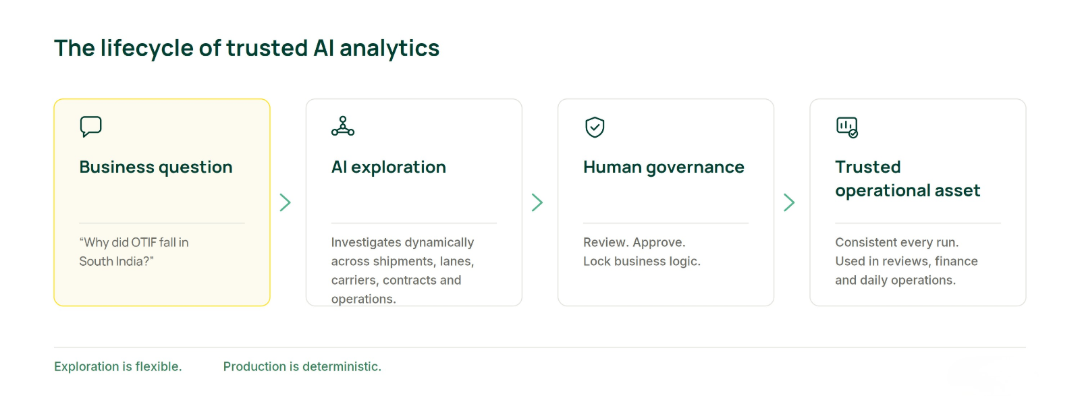Click the chevron arrow between AI exploration and Human governance
This screenshot has height=396, width=1080.
tap(537, 202)
